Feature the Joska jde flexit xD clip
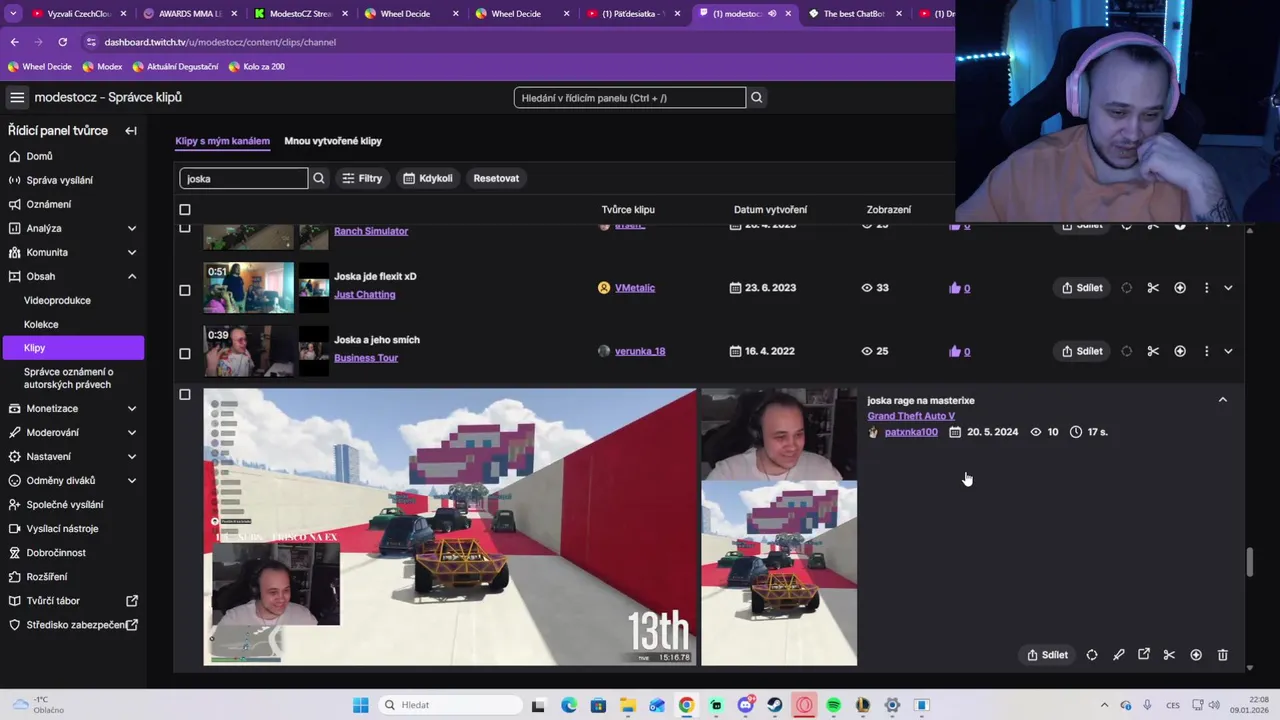Screen dimensions: 1280x720 [1127, 288]
